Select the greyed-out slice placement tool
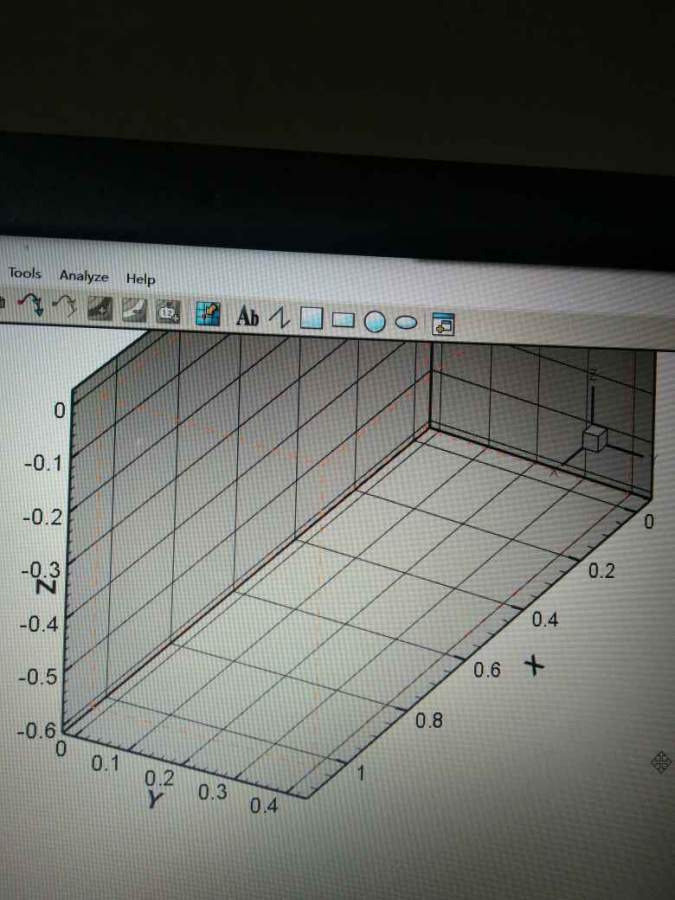The height and width of the screenshot is (900, 675). click(x=100, y=308)
